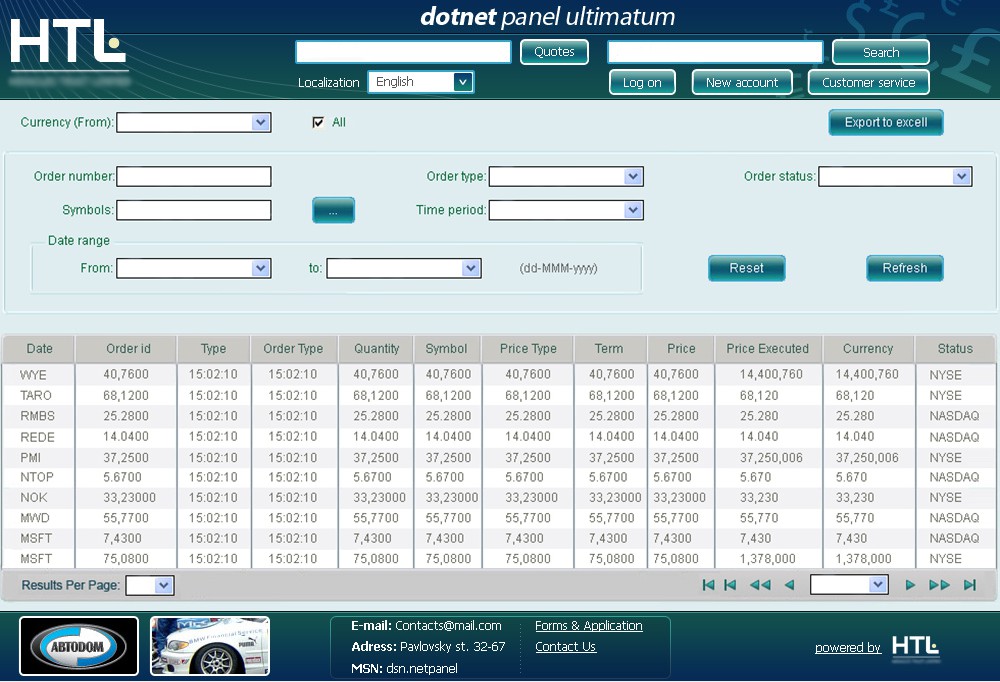Screen dimensions: 1000x682
Task: Focus the Order number input field
Action: (194, 177)
